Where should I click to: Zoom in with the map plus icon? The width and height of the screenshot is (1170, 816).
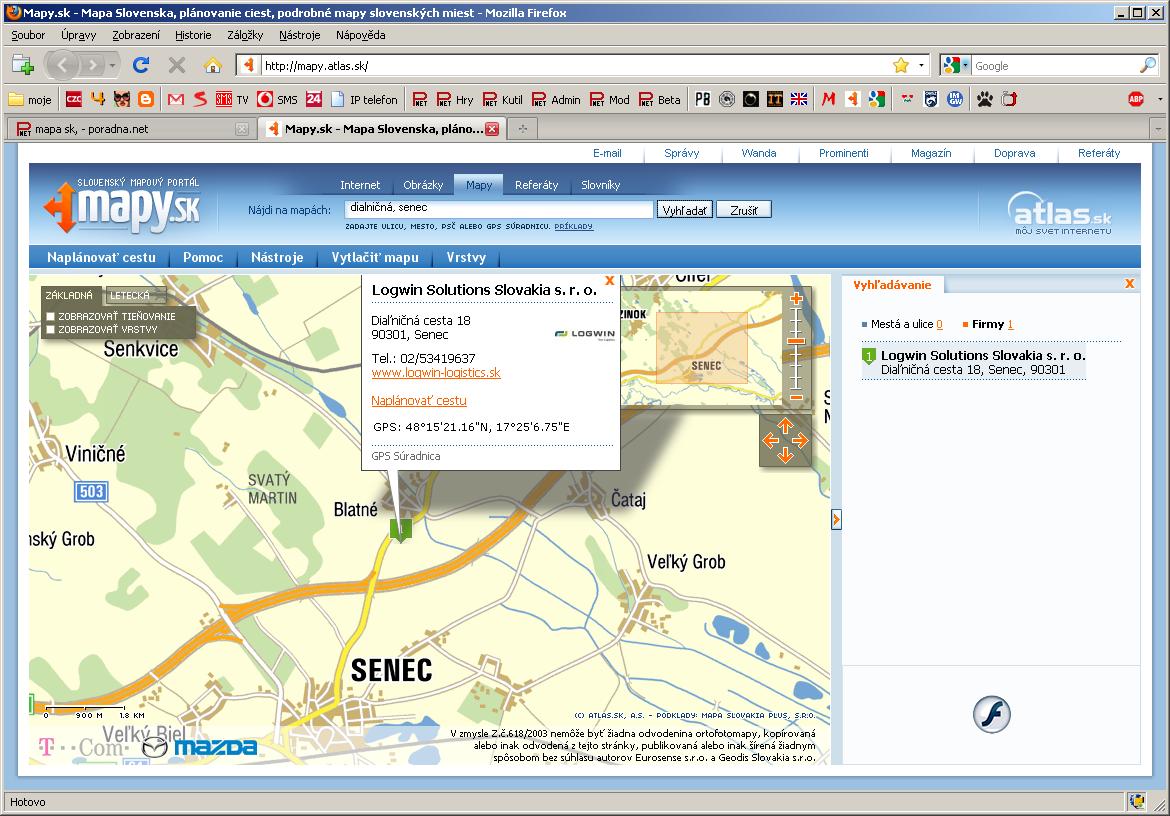[x=796, y=299]
